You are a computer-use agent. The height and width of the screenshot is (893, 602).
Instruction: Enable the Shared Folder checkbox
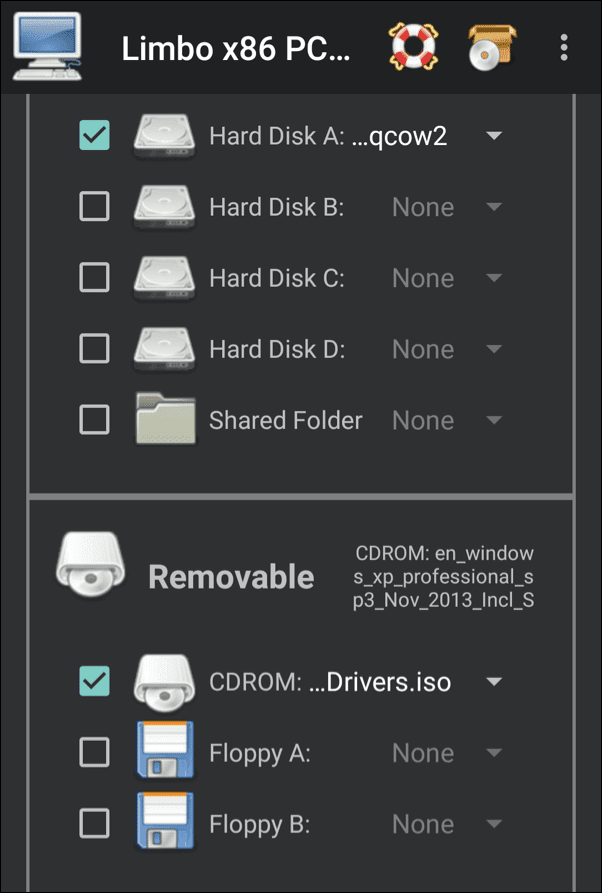pyautogui.click(x=94, y=420)
